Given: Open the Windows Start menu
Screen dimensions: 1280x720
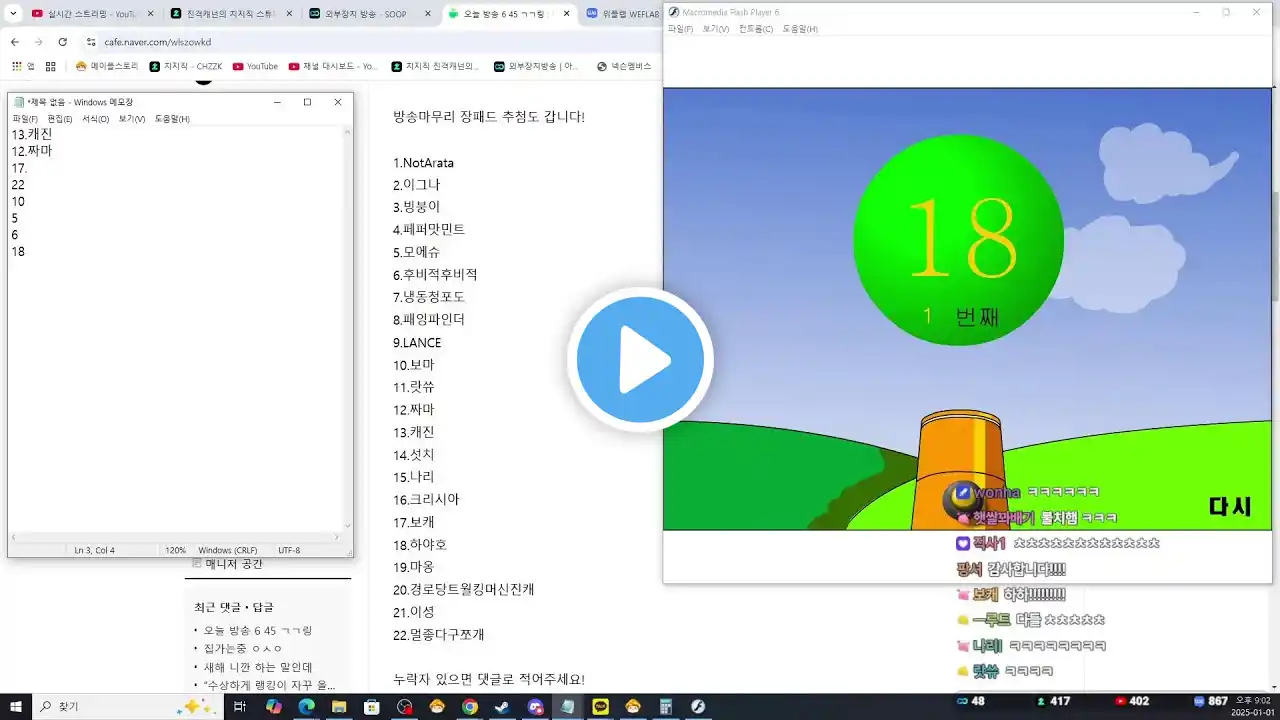Looking at the screenshot, I should tap(15, 706).
